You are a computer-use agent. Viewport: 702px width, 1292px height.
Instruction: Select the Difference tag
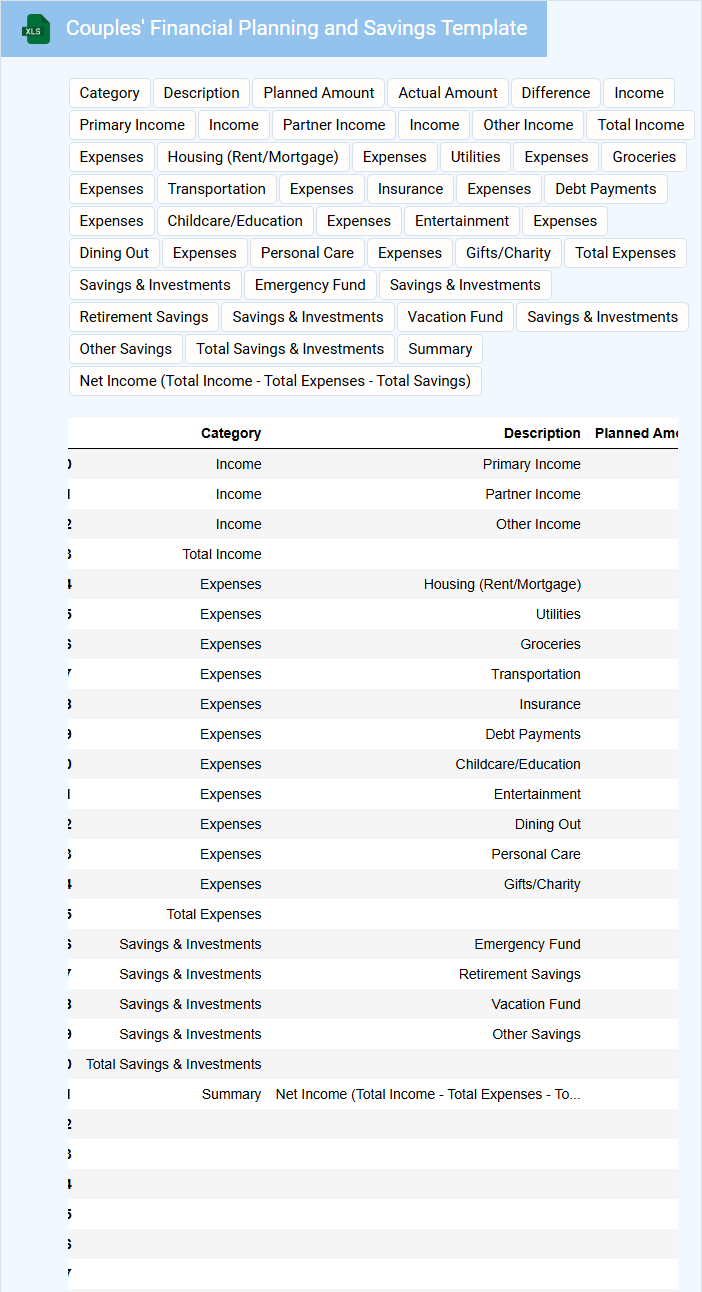tap(555, 93)
